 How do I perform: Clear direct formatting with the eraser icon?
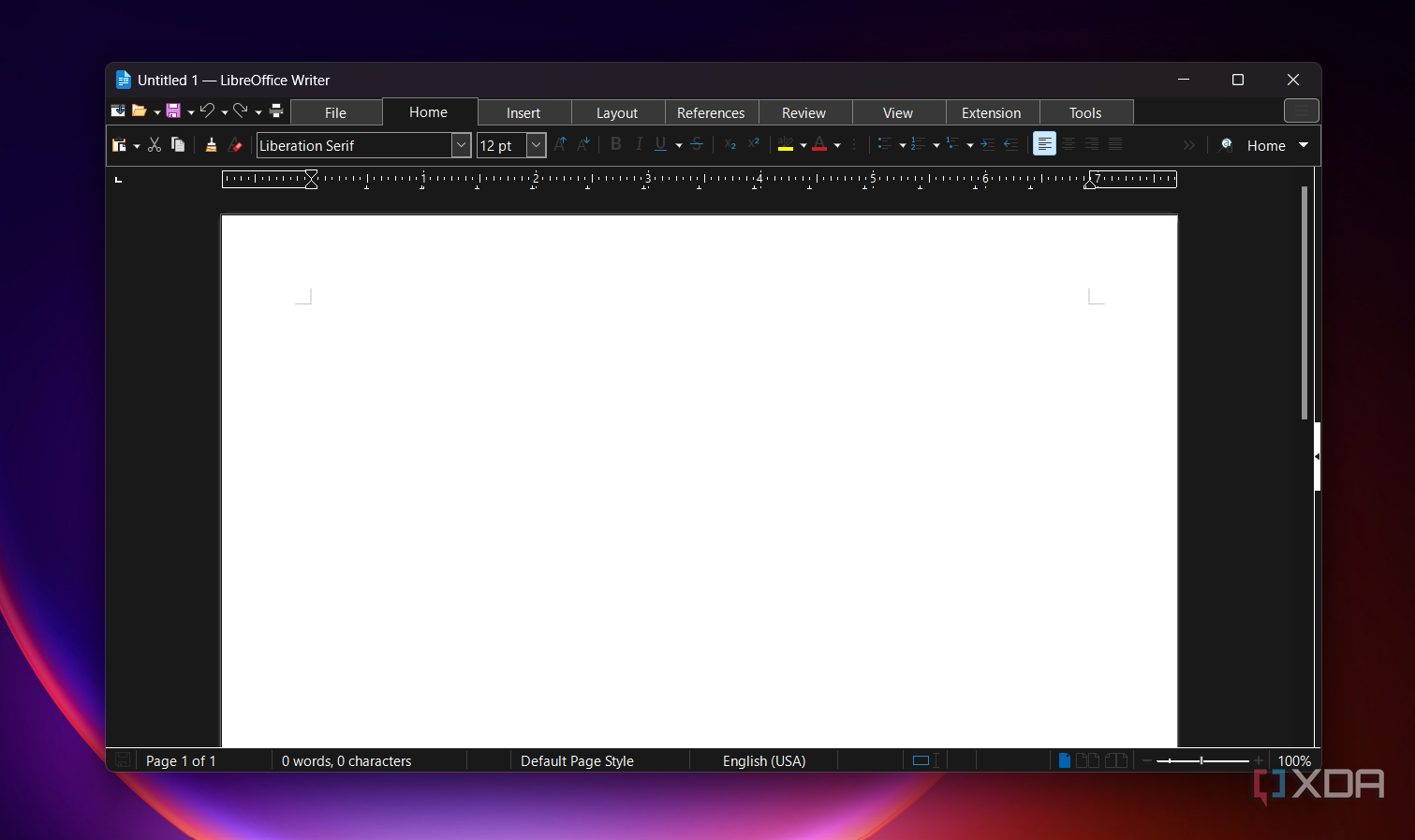click(x=235, y=144)
